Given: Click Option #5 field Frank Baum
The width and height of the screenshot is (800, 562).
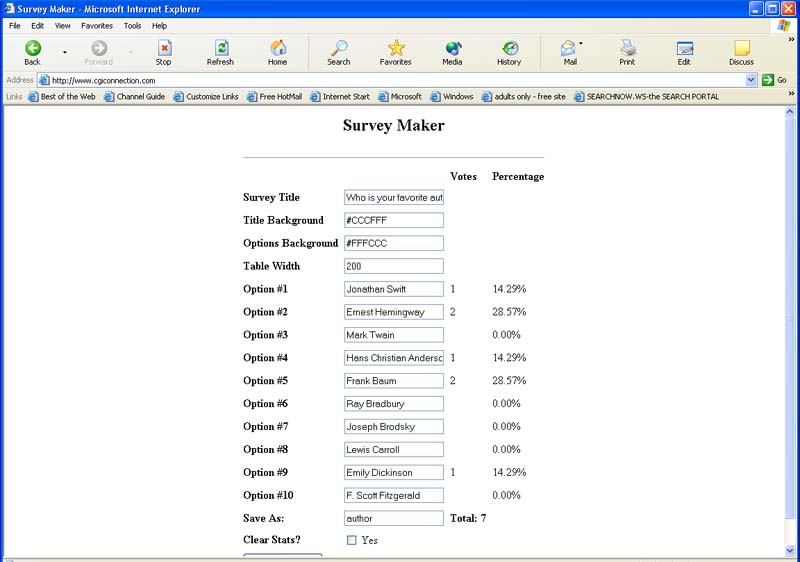Looking at the screenshot, I should [x=394, y=381].
